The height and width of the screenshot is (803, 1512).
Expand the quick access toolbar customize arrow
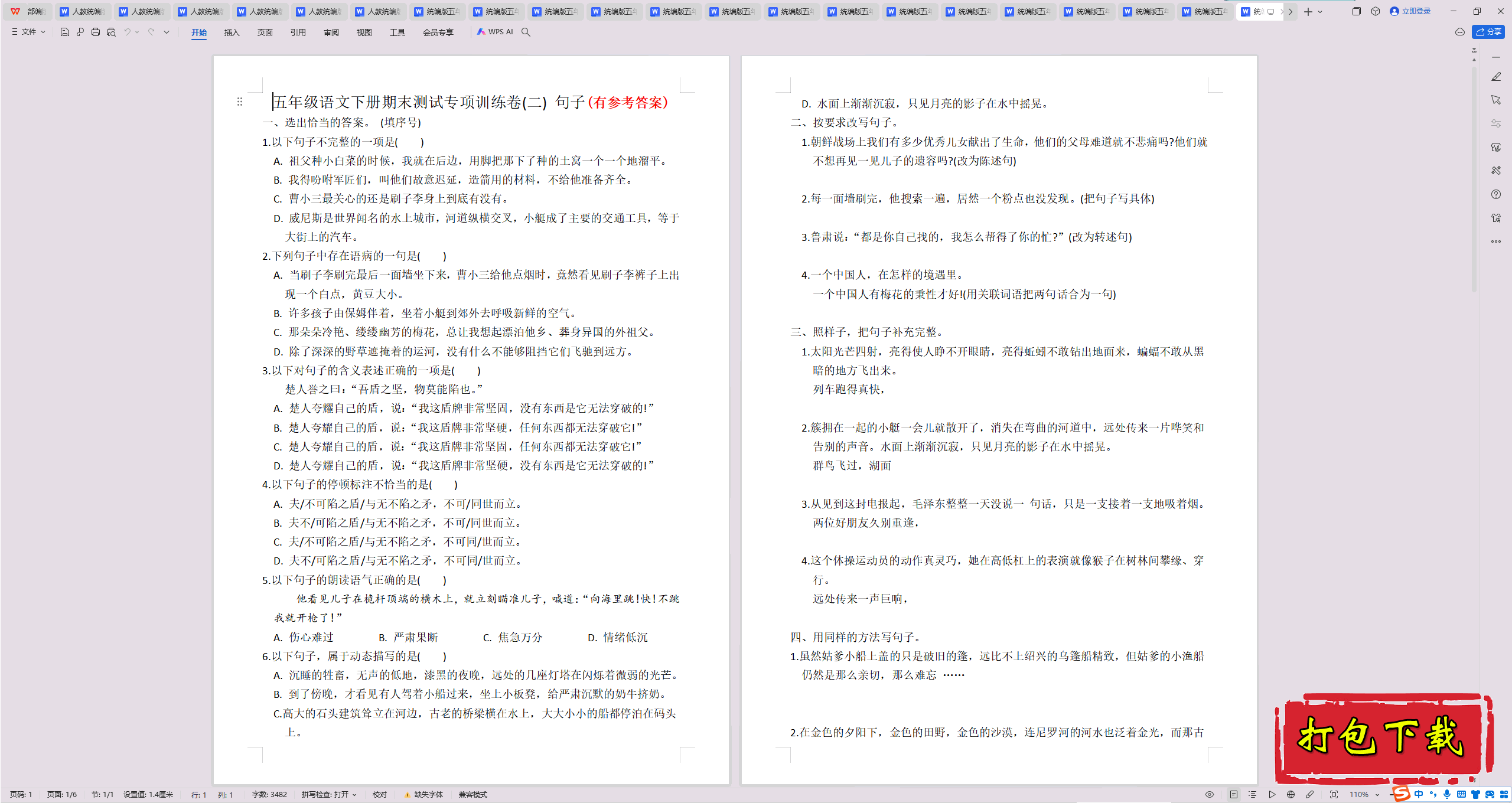tap(167, 32)
